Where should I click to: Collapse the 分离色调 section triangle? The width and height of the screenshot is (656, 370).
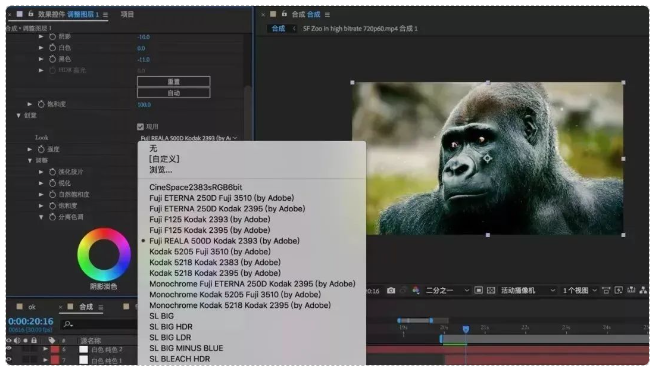[x=41, y=217]
